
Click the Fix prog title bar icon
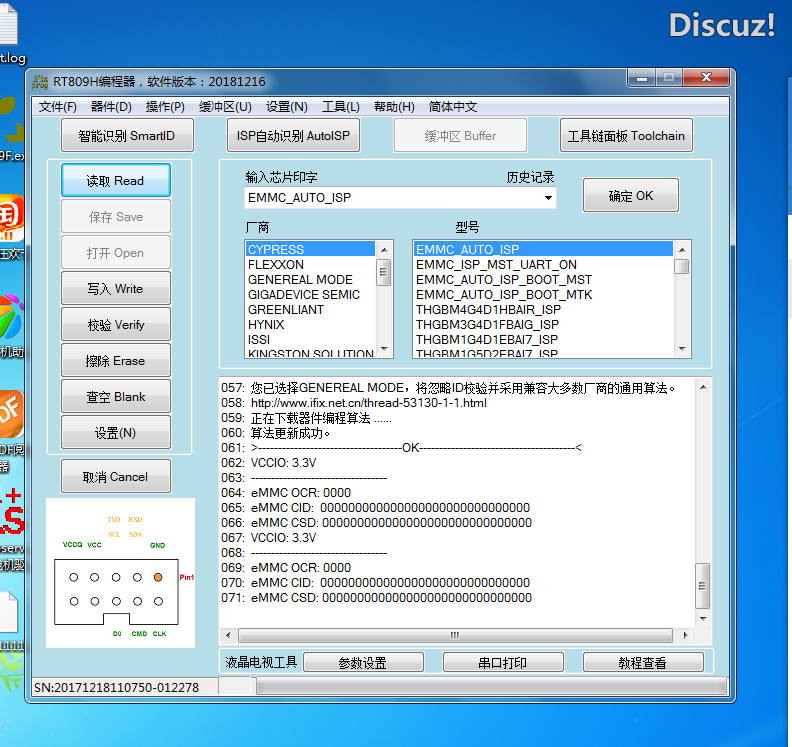pos(40,81)
